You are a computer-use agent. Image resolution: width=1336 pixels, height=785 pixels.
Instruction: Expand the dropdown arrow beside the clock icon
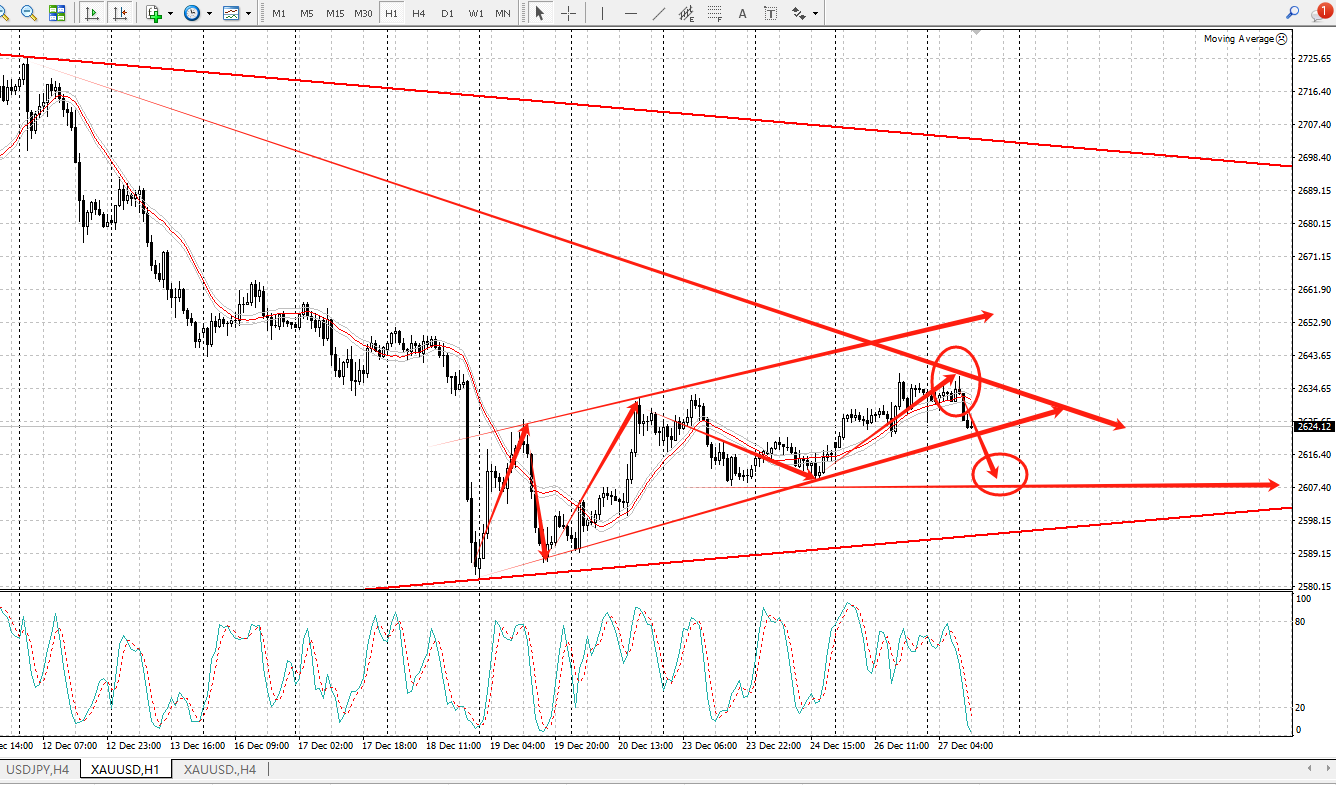coord(209,14)
